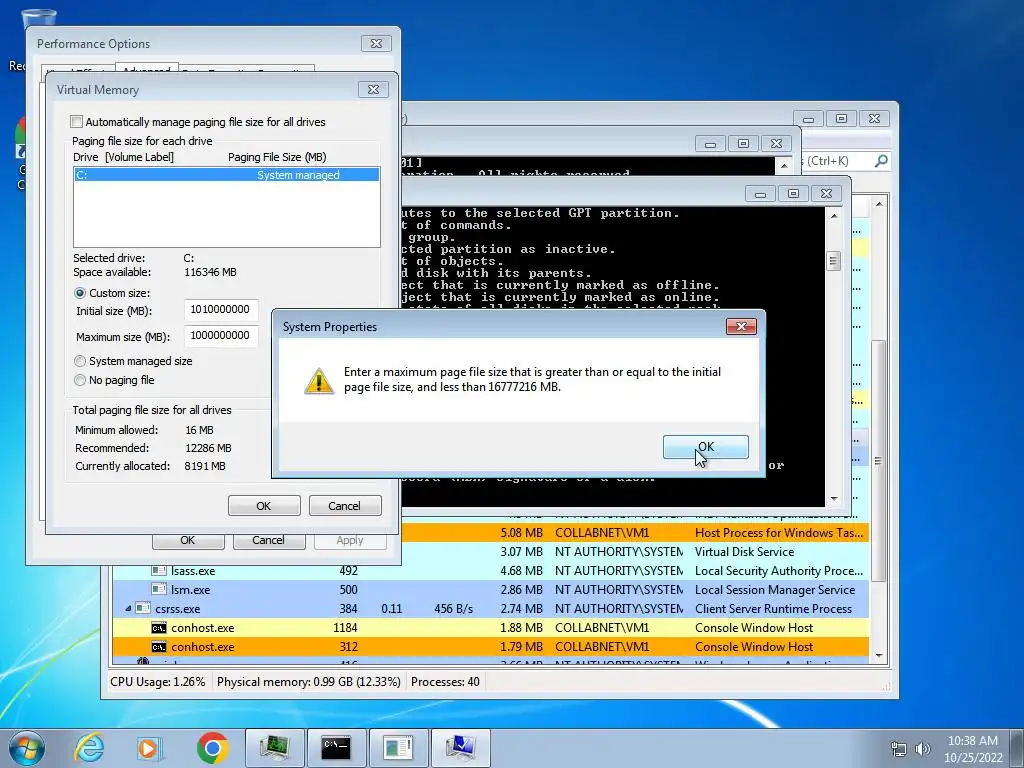Select the lsm.exe process row
This screenshot has width=1024, height=768.
(490, 590)
